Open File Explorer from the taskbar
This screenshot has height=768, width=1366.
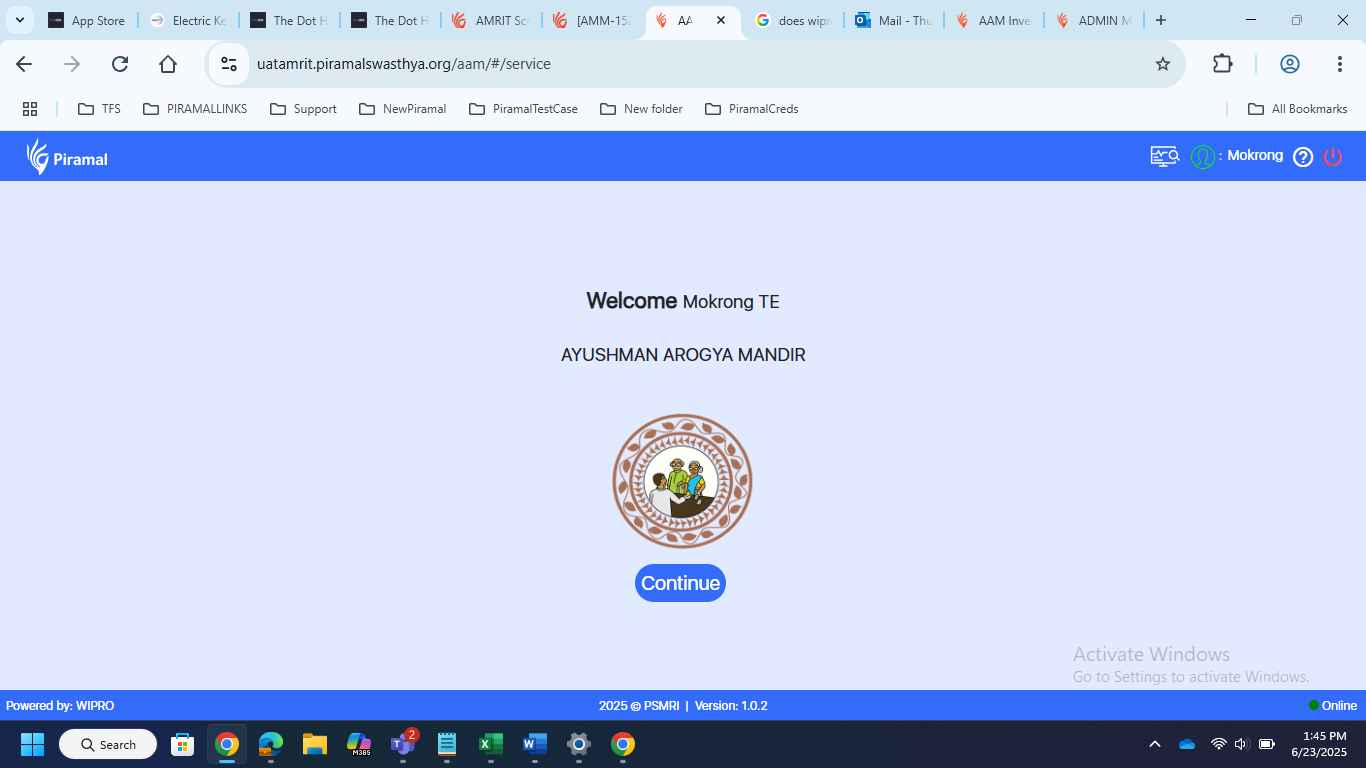(315, 744)
